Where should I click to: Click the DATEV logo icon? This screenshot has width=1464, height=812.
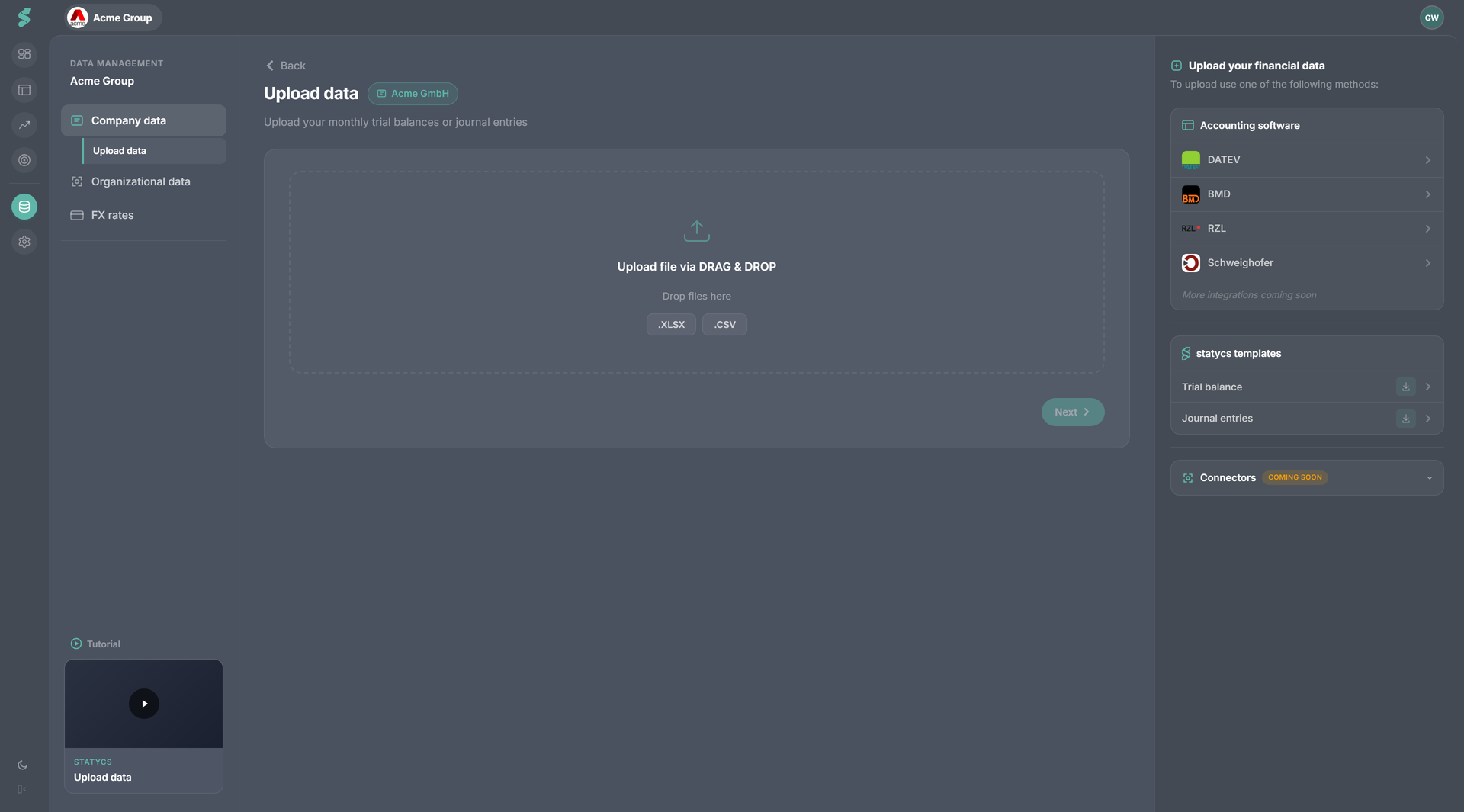[1190, 160]
